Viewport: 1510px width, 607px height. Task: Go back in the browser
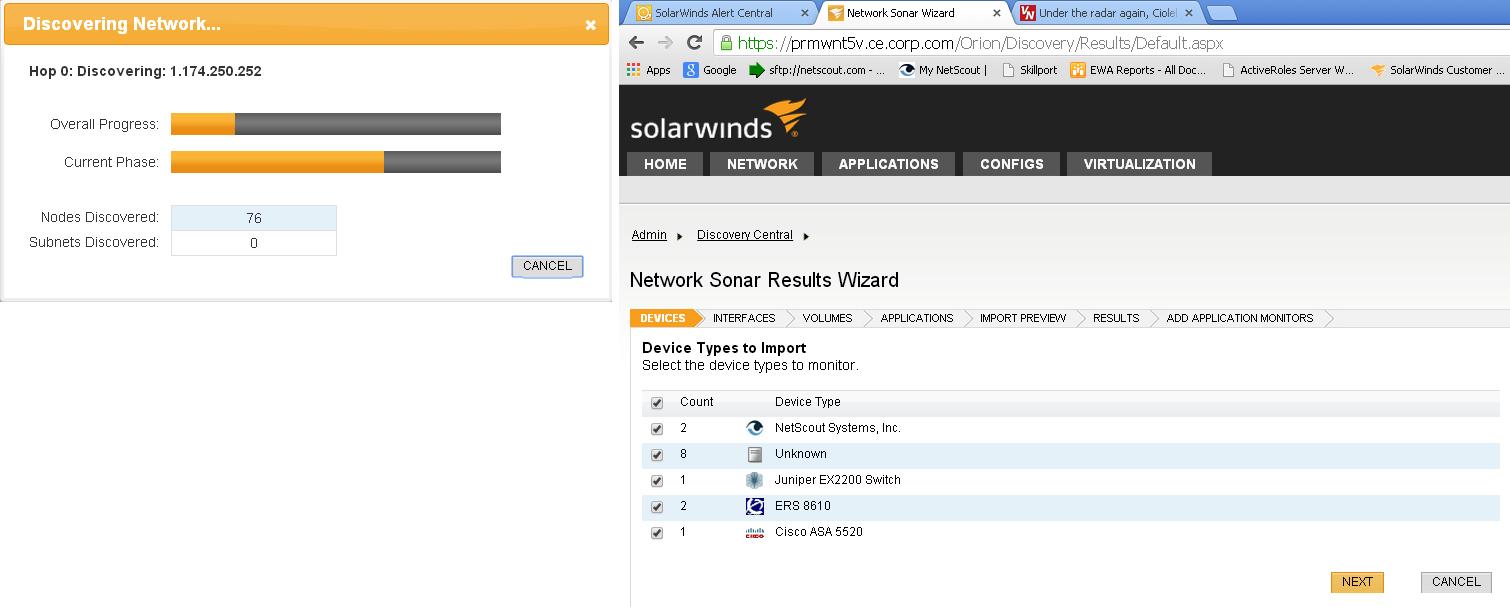[x=637, y=43]
